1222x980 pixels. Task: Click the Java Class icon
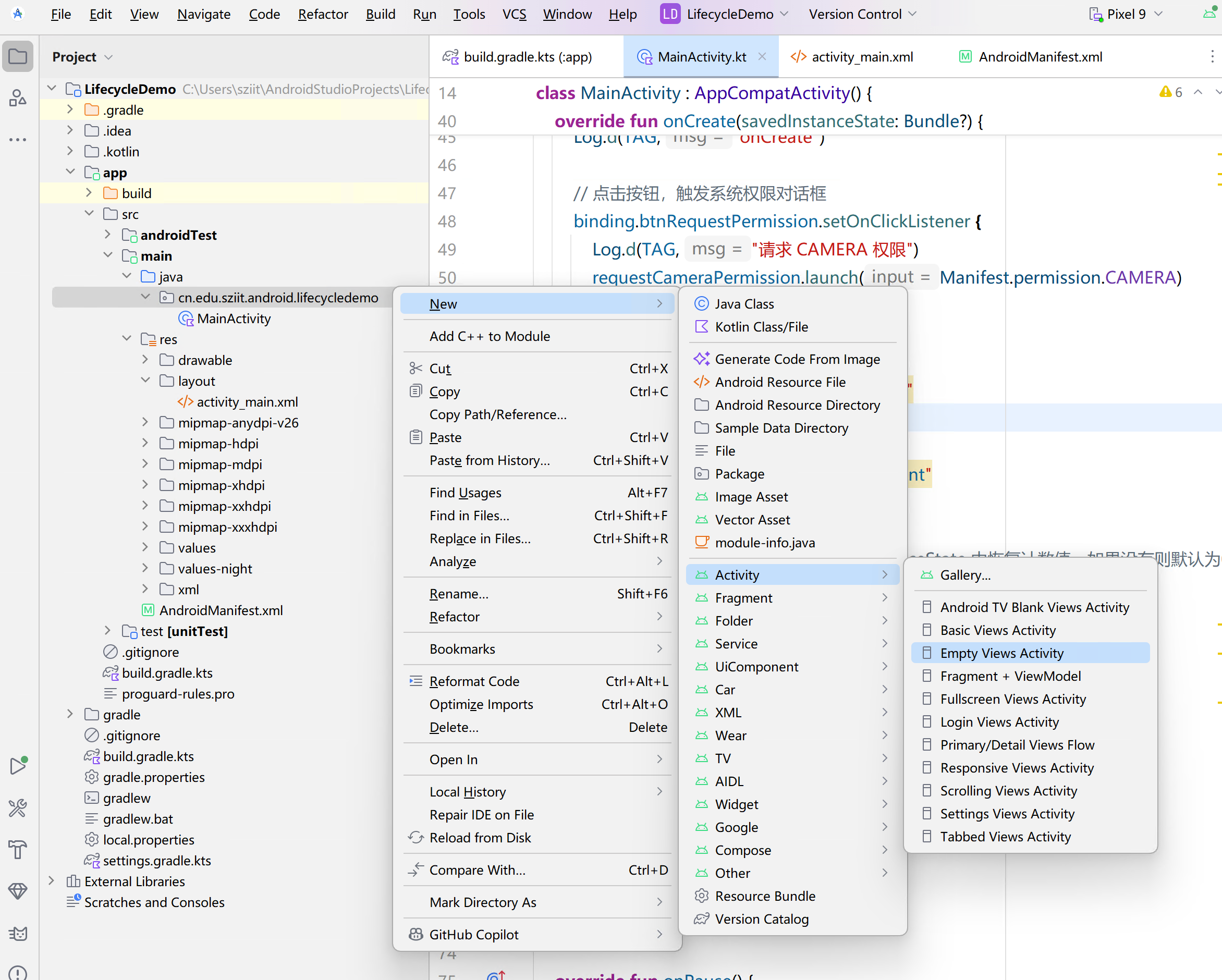coord(702,304)
